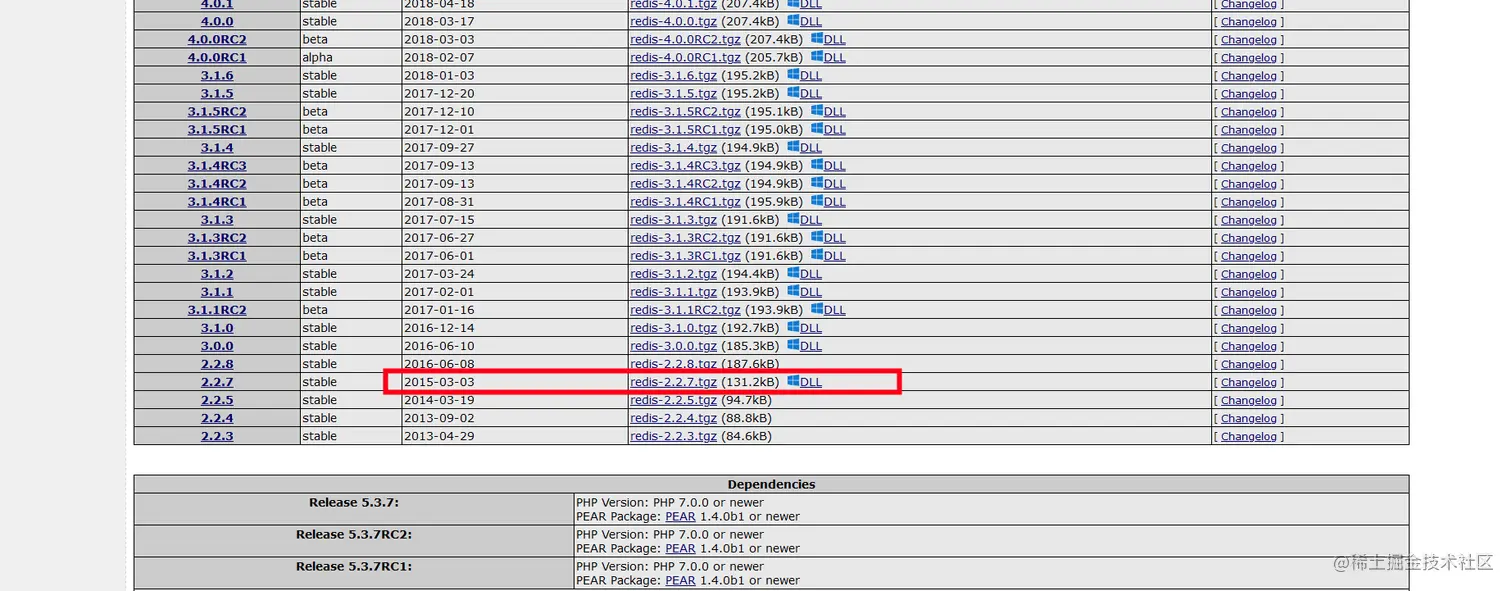Open the 2.2.5 version link

pyautogui.click(x=217, y=400)
